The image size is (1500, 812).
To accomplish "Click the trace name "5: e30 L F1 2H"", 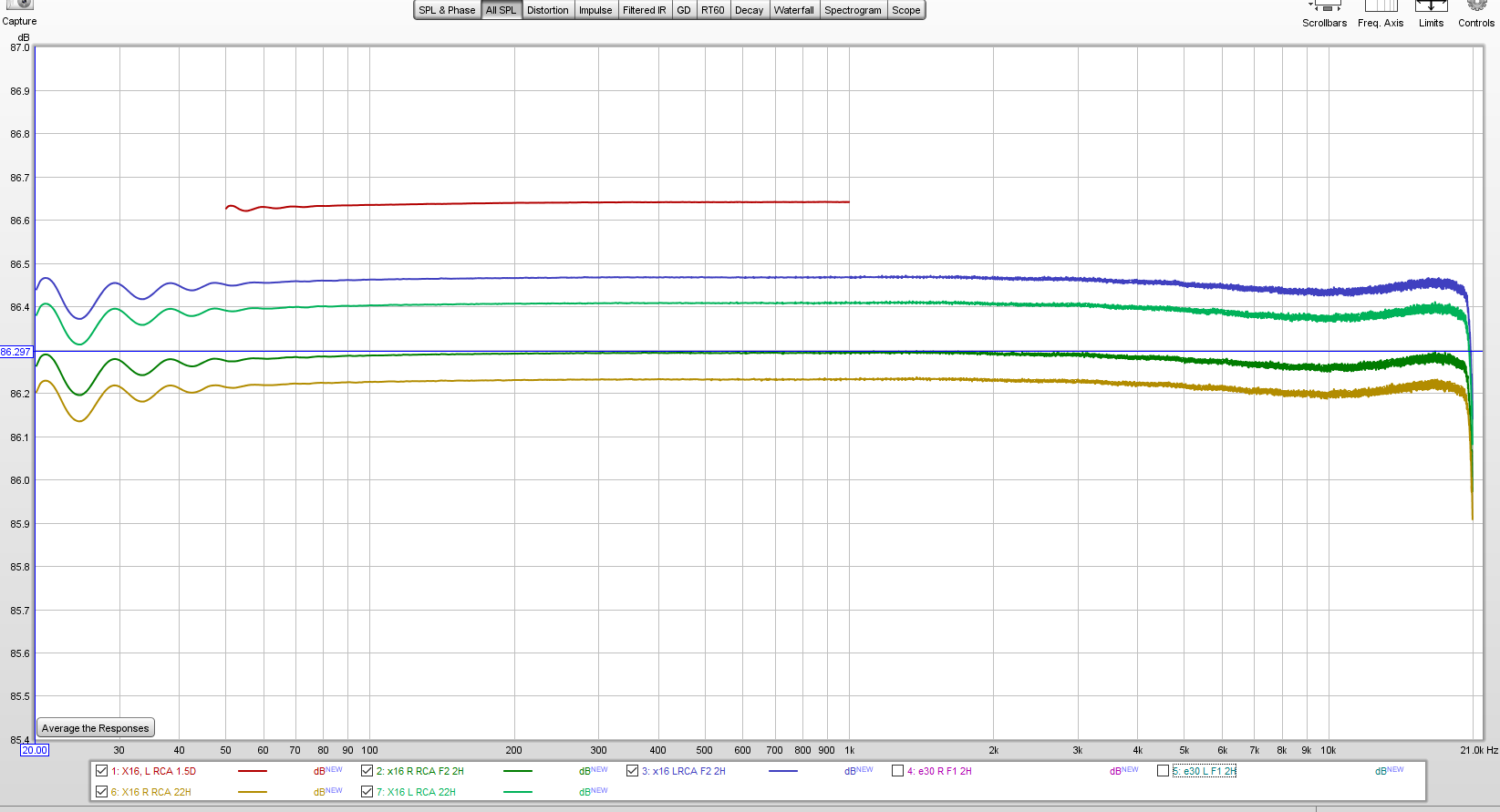I will pyautogui.click(x=1205, y=771).
